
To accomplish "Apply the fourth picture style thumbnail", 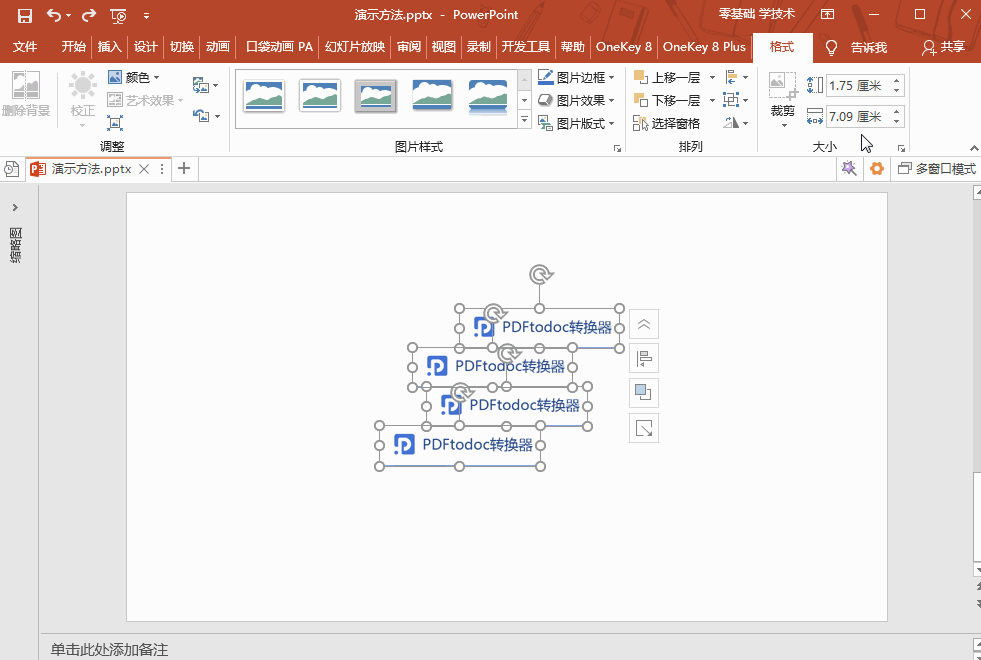I will pyautogui.click(x=432, y=96).
